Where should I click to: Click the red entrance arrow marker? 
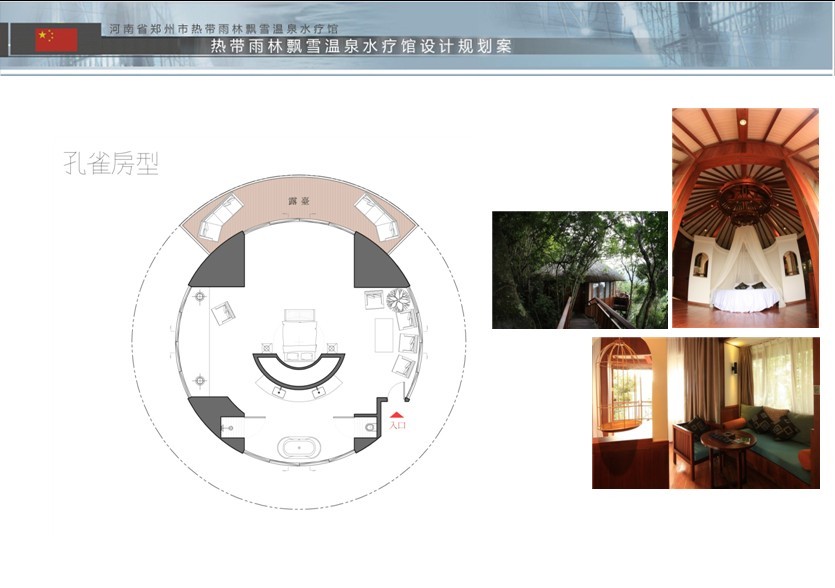click(x=397, y=414)
